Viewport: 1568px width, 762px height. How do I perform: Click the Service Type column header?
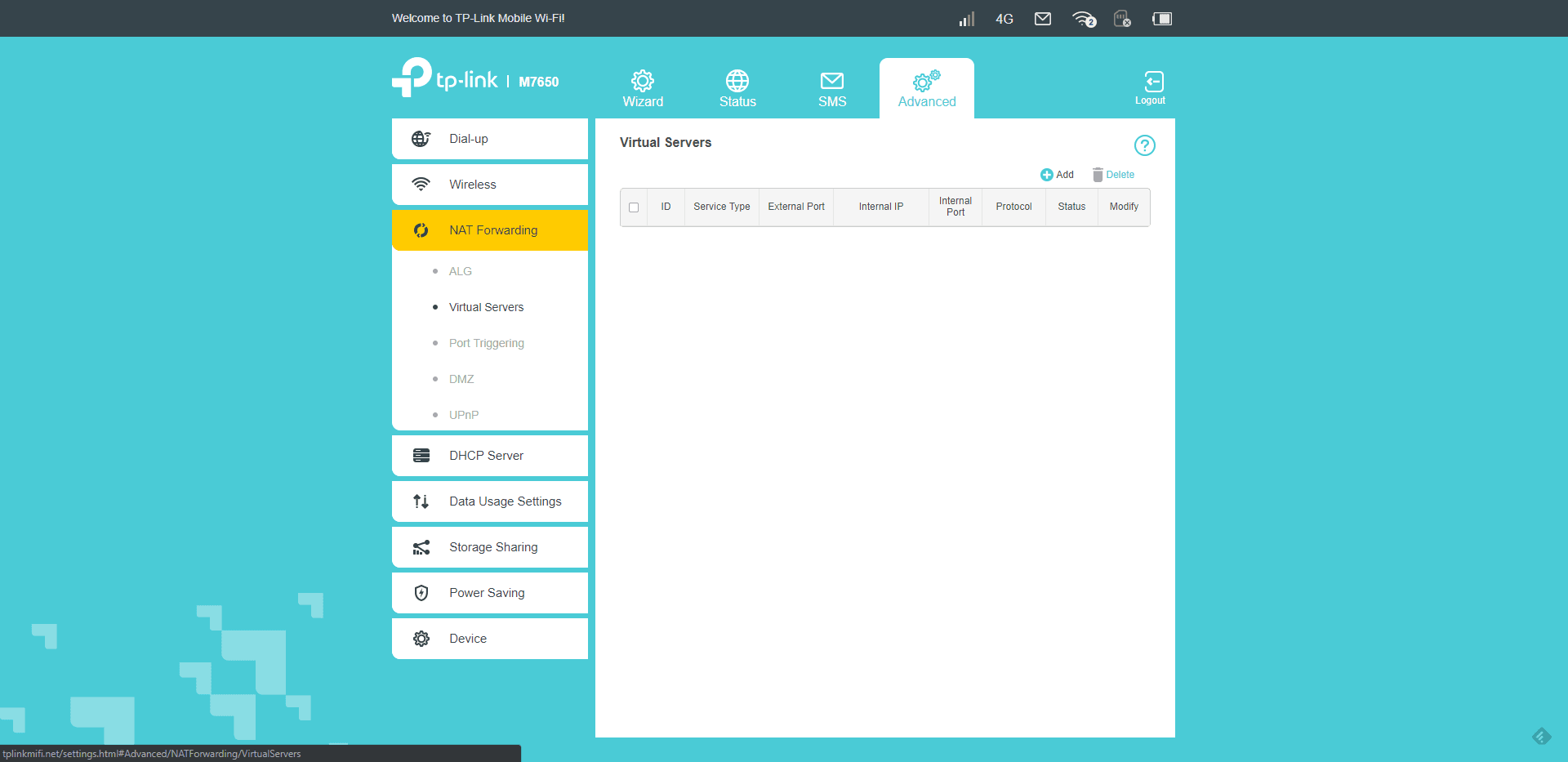click(722, 207)
